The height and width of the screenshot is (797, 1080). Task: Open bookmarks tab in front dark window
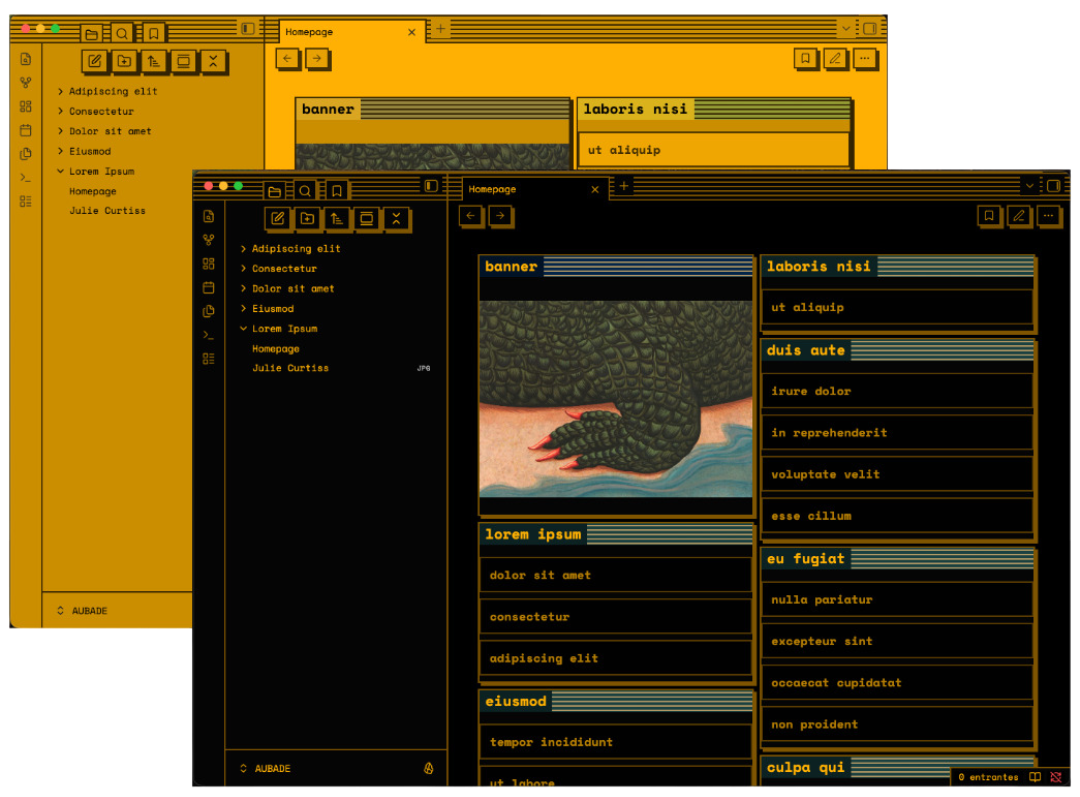tap(337, 191)
